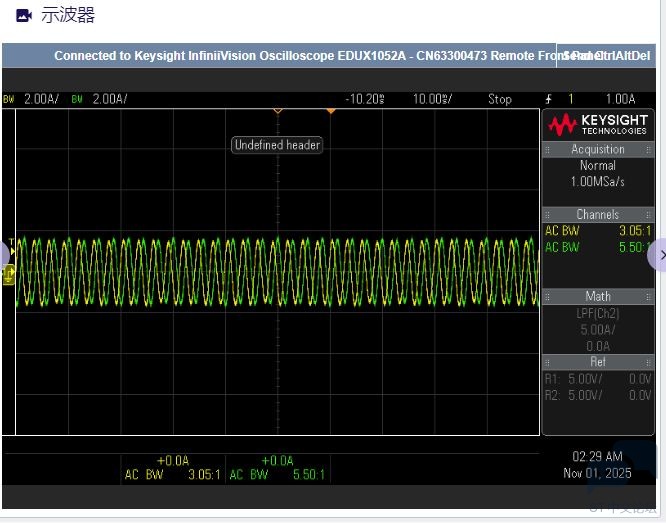Image resolution: width=666 pixels, height=523 pixels.
Task: Click the -10.20 s horizontal delay value
Action: (x=365, y=99)
